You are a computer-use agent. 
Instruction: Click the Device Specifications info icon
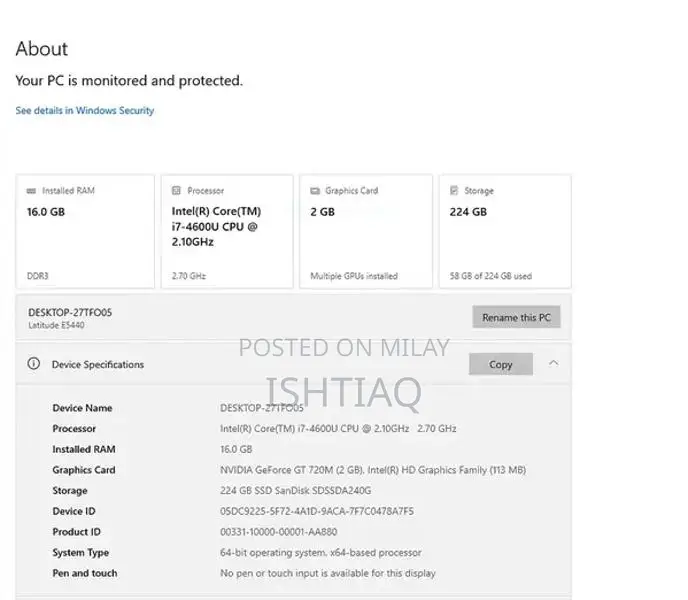click(x=34, y=363)
